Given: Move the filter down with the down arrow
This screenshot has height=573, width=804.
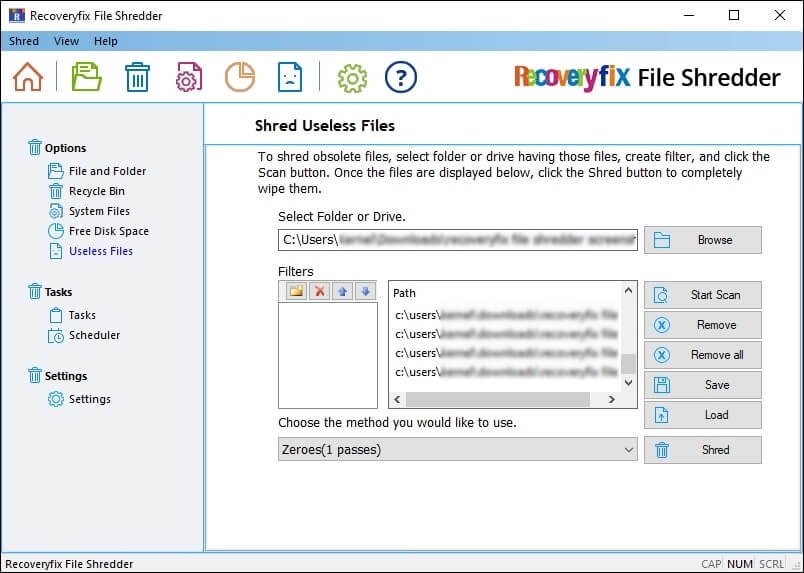Looking at the screenshot, I should pos(365,291).
